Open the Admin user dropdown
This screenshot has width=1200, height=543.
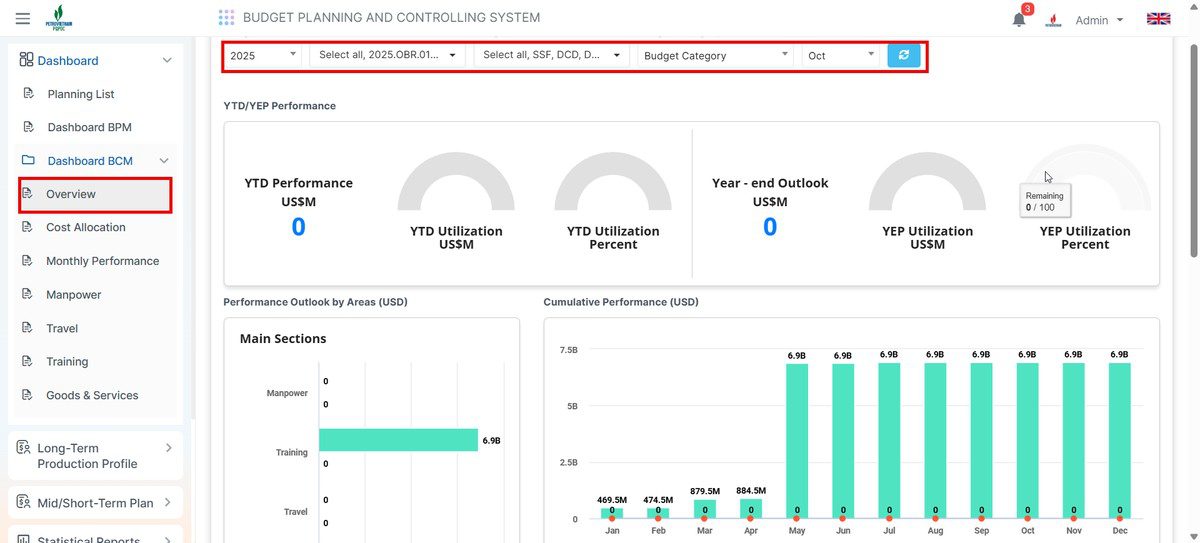[x=1099, y=20]
